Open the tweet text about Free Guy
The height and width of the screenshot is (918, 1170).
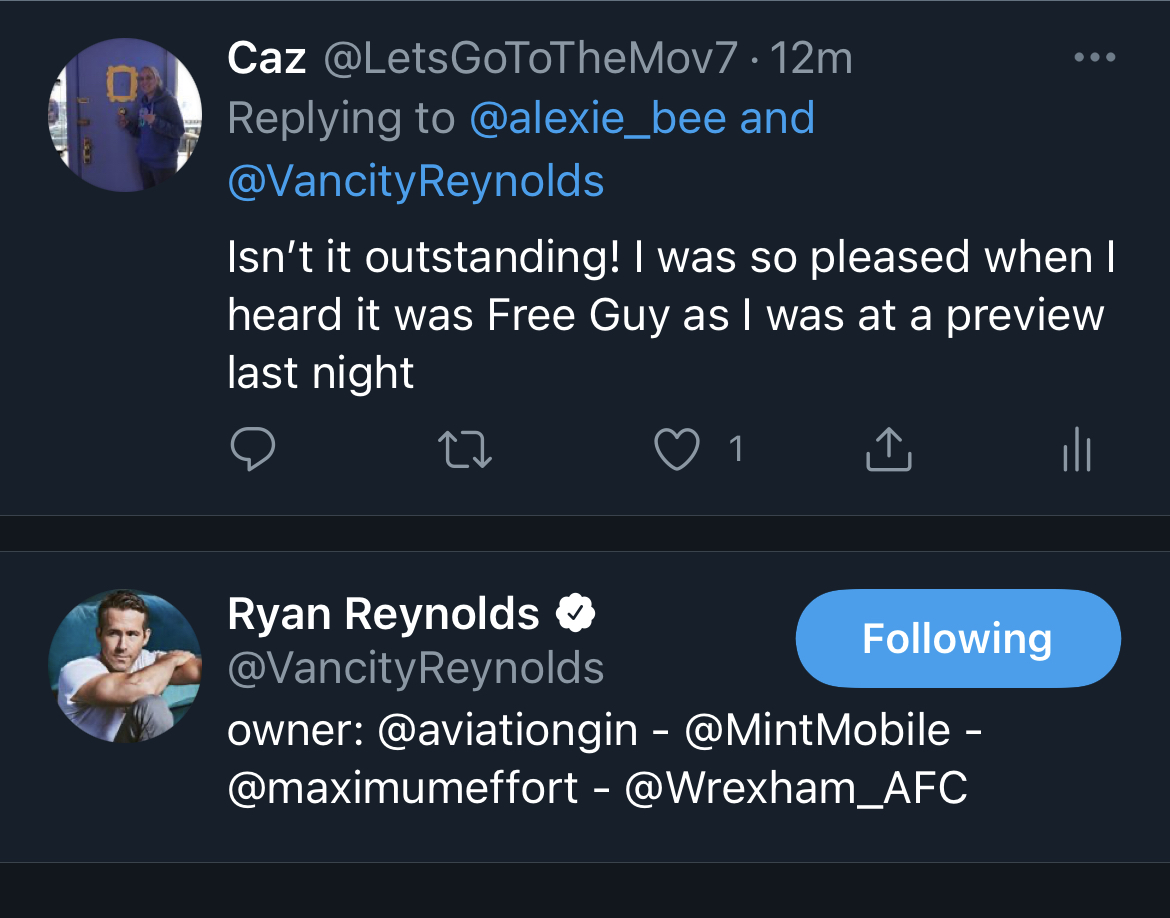coord(670,315)
